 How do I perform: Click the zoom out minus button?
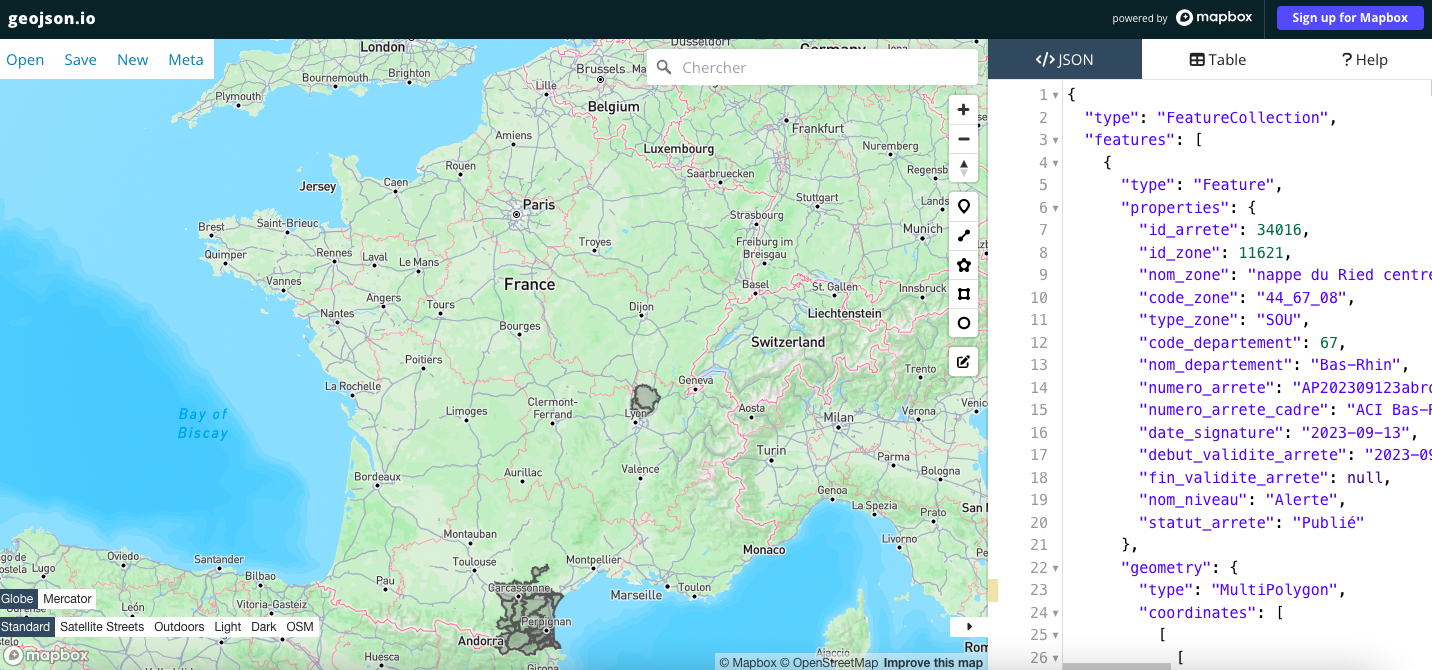(x=963, y=139)
